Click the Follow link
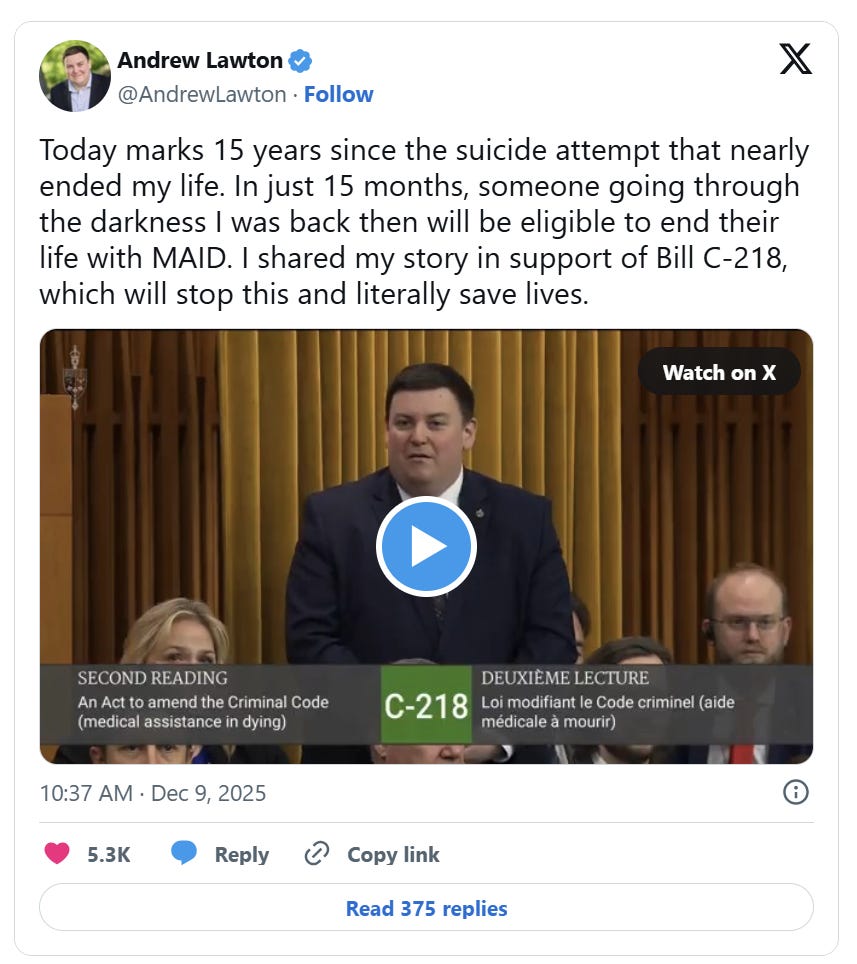This screenshot has width=857, height=964. point(339,94)
